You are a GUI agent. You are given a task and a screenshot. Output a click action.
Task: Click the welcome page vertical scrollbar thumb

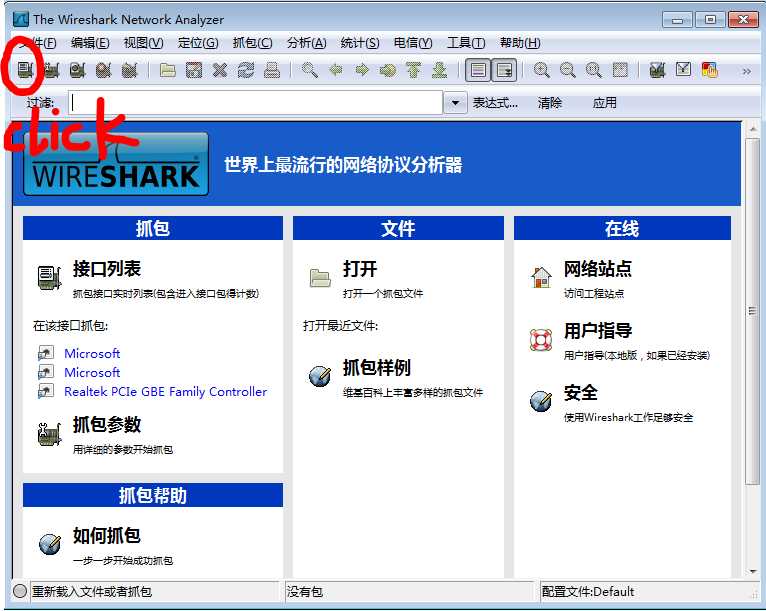click(x=752, y=311)
